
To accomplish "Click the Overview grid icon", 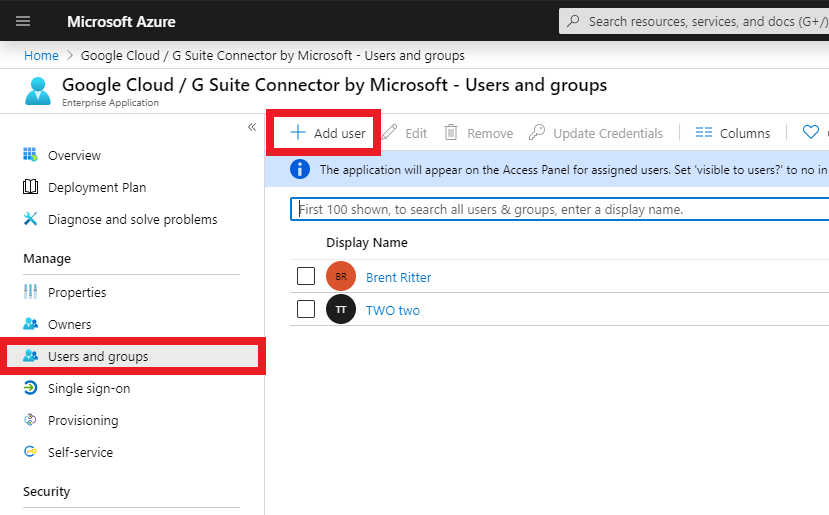I will (x=30, y=155).
